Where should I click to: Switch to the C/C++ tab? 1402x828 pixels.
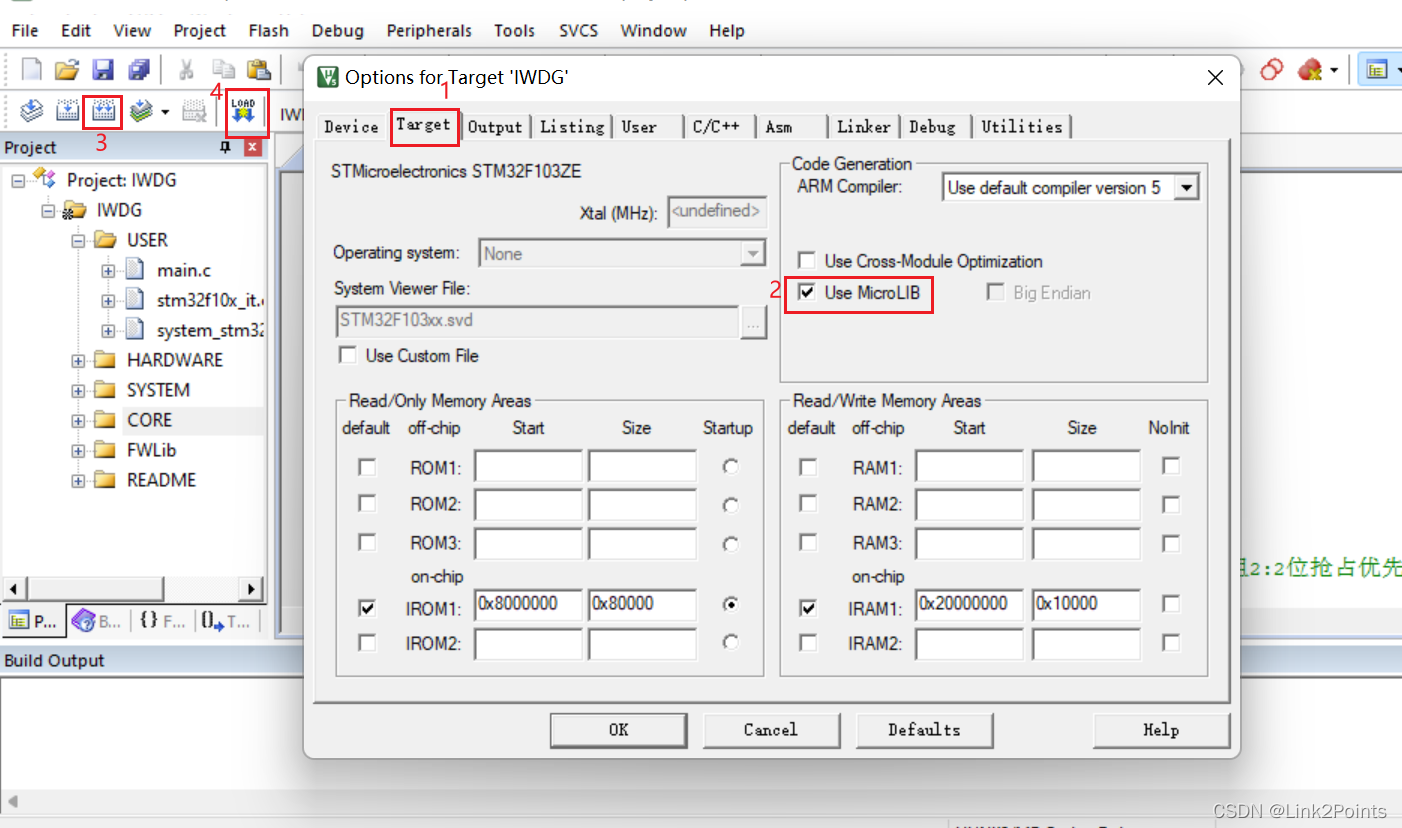pyautogui.click(x=717, y=127)
